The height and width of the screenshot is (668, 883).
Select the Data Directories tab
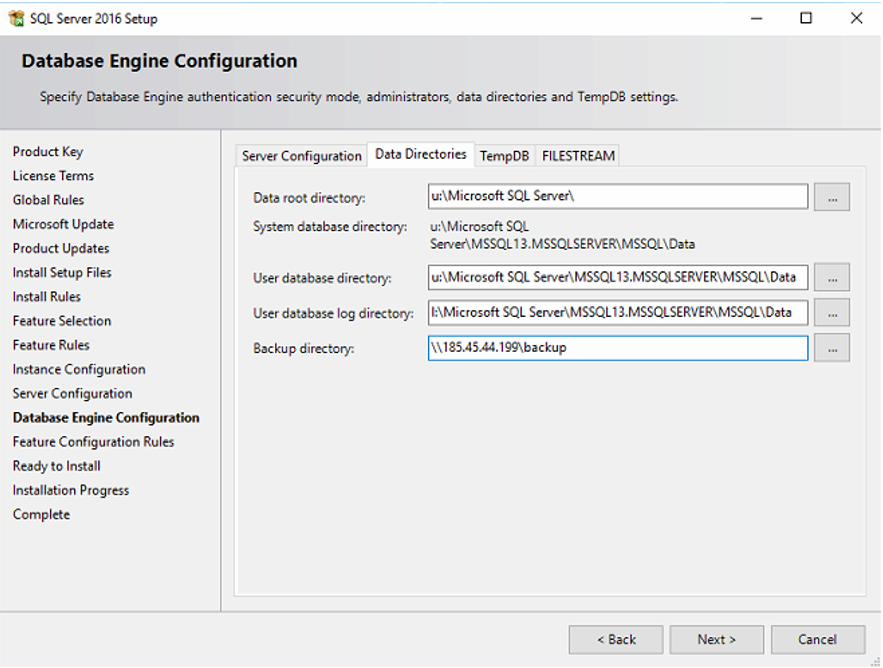pos(421,154)
